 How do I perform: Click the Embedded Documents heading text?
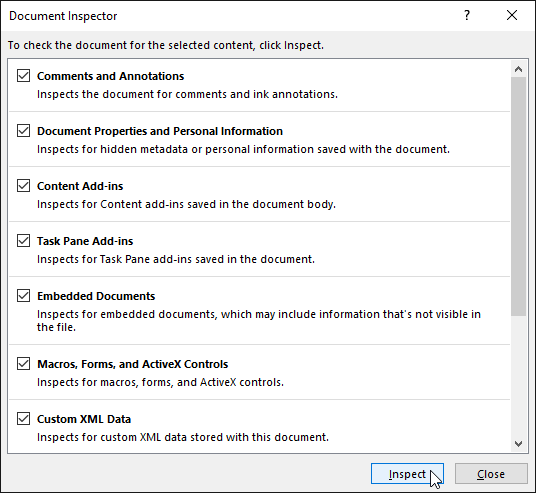tap(96, 296)
